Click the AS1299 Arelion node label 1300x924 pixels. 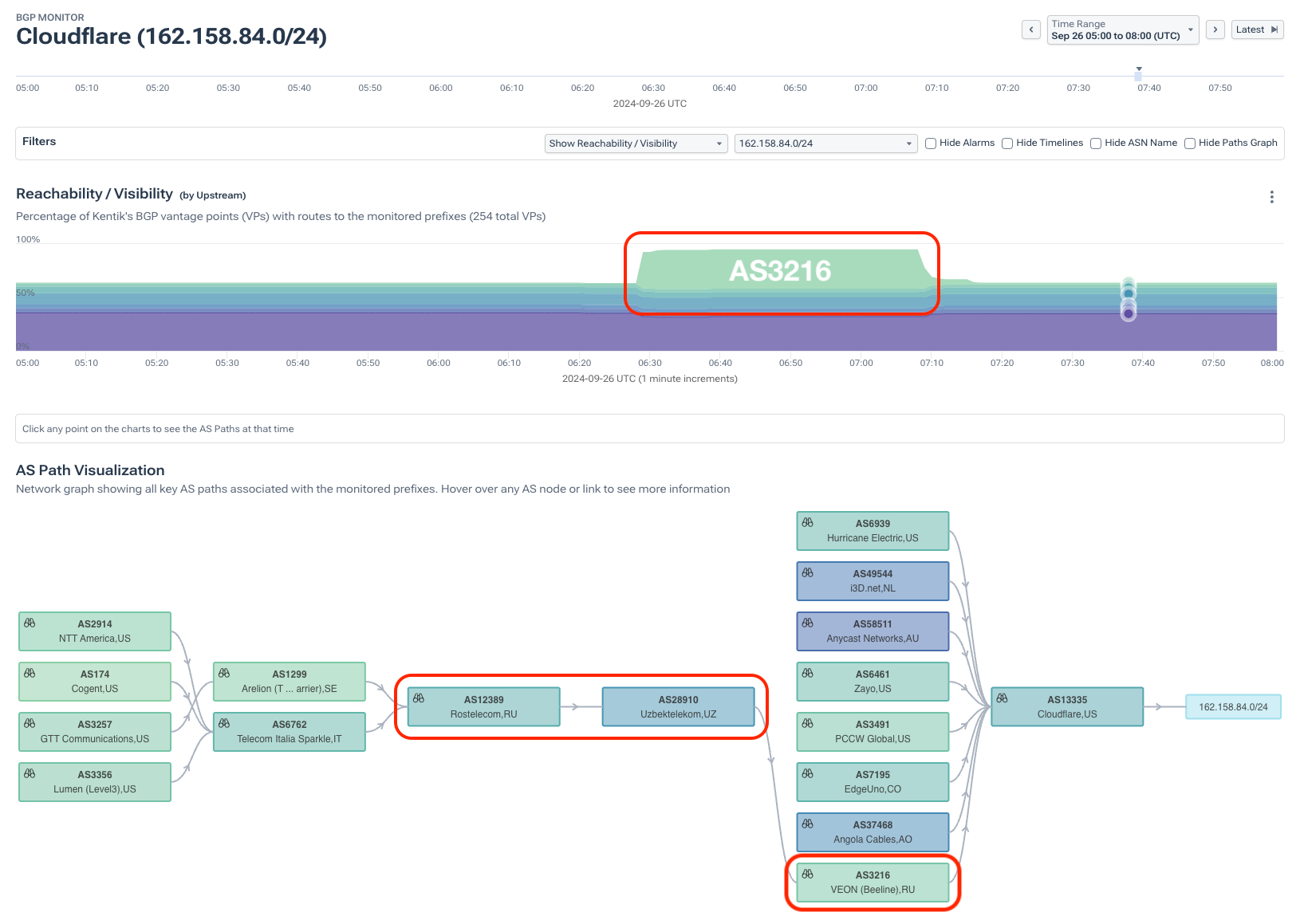[x=290, y=682]
